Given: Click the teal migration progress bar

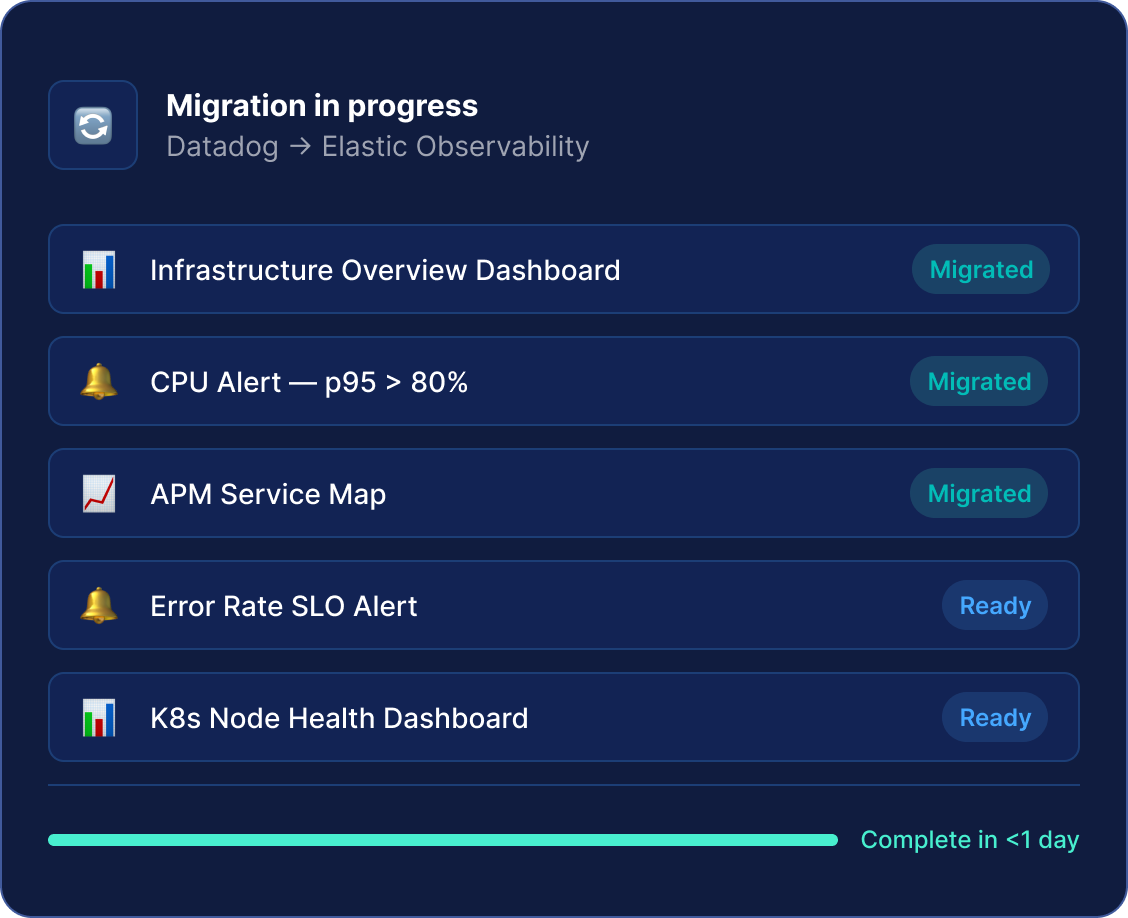Looking at the screenshot, I should click(442, 840).
